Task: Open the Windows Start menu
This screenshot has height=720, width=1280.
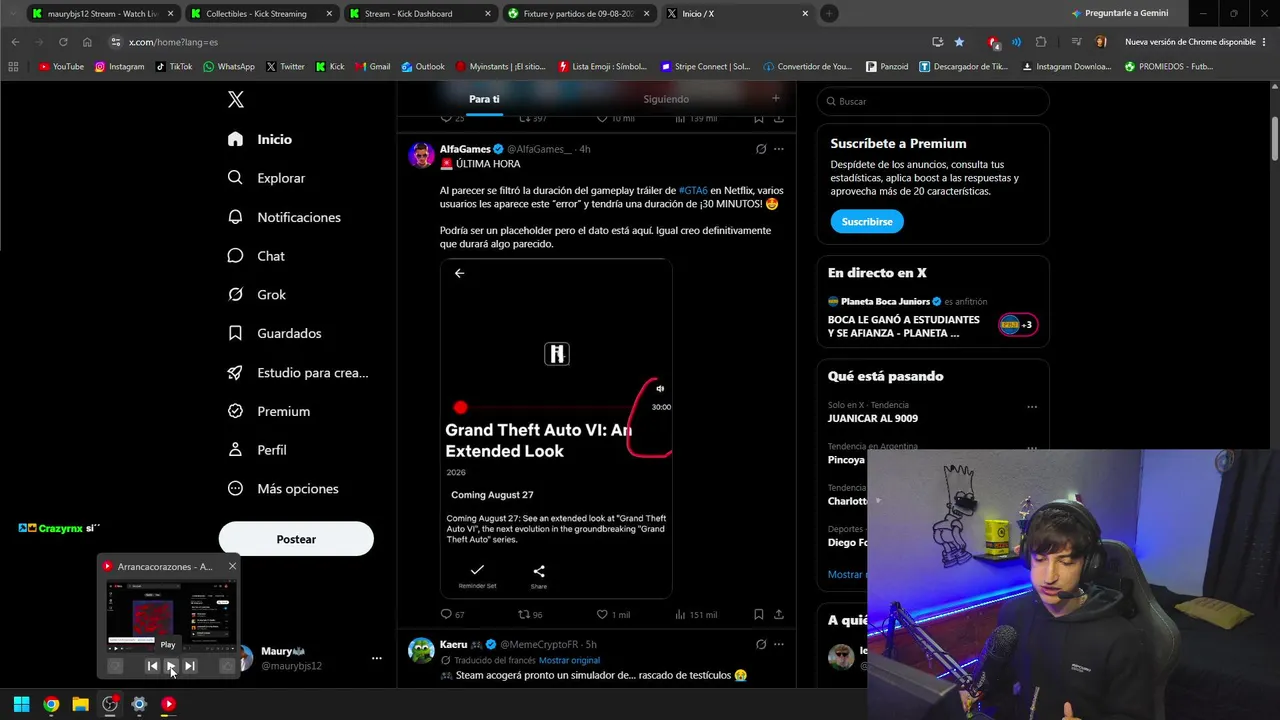Action: pyautogui.click(x=21, y=704)
